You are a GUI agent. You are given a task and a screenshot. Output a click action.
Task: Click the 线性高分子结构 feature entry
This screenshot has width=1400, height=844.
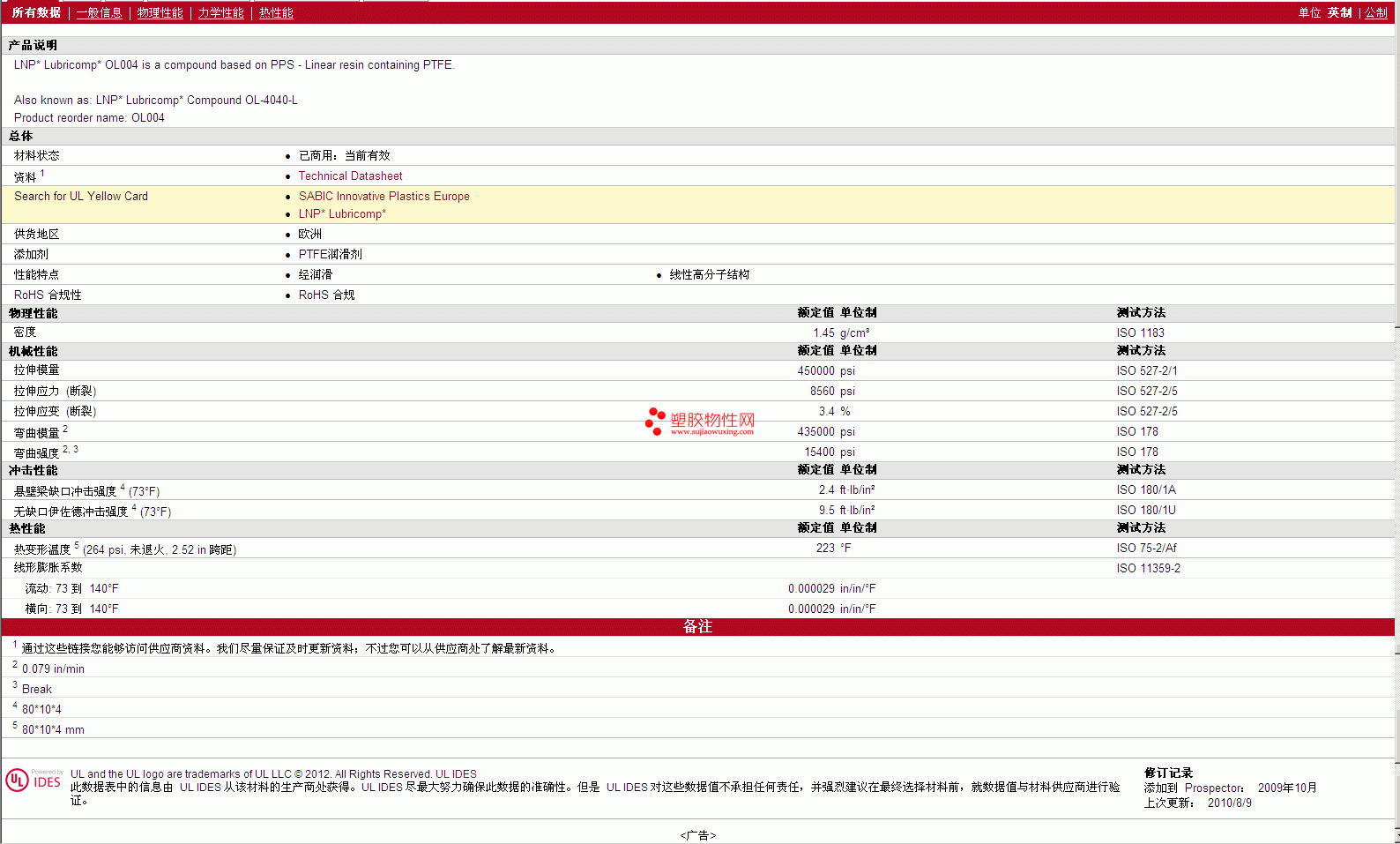tap(709, 274)
